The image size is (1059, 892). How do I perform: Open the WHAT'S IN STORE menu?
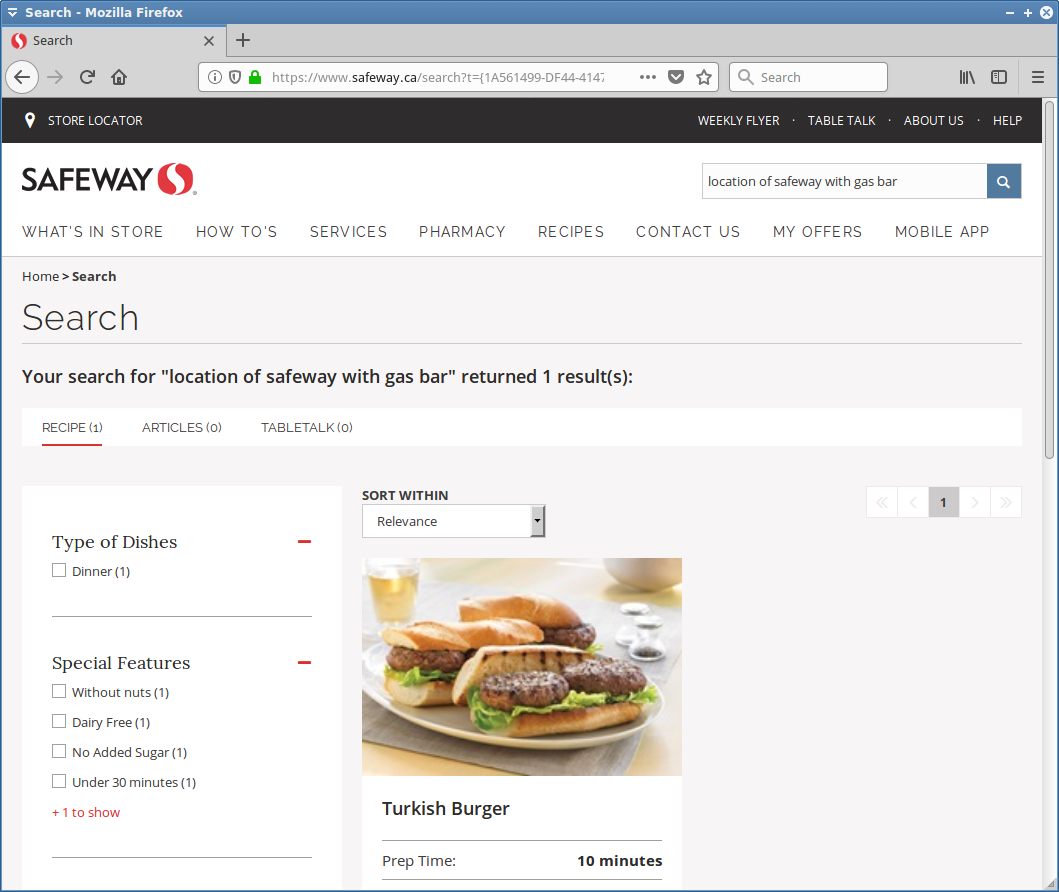[x=93, y=232]
